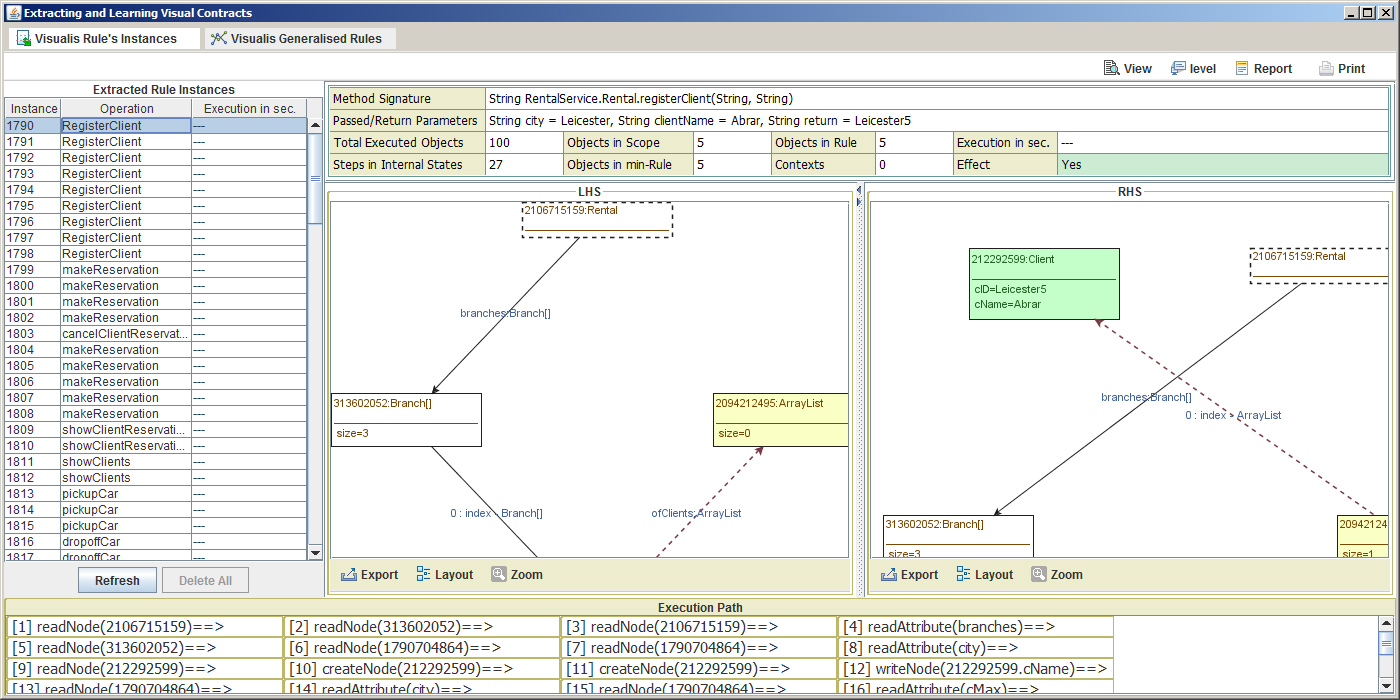Viewport: 1400px width, 700px height.
Task: Zoom the RHS graph panel
Action: click(x=1057, y=575)
